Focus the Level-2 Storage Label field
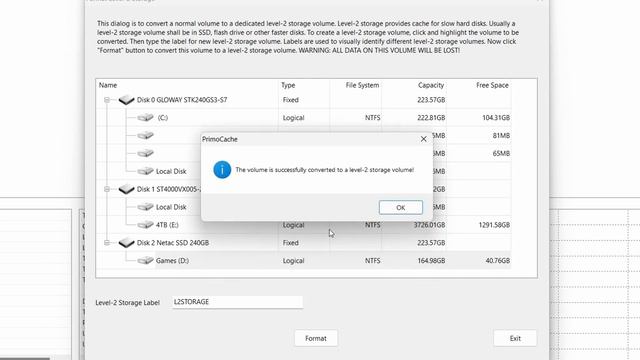Screen dimensions: 640x360 click(x=237, y=302)
